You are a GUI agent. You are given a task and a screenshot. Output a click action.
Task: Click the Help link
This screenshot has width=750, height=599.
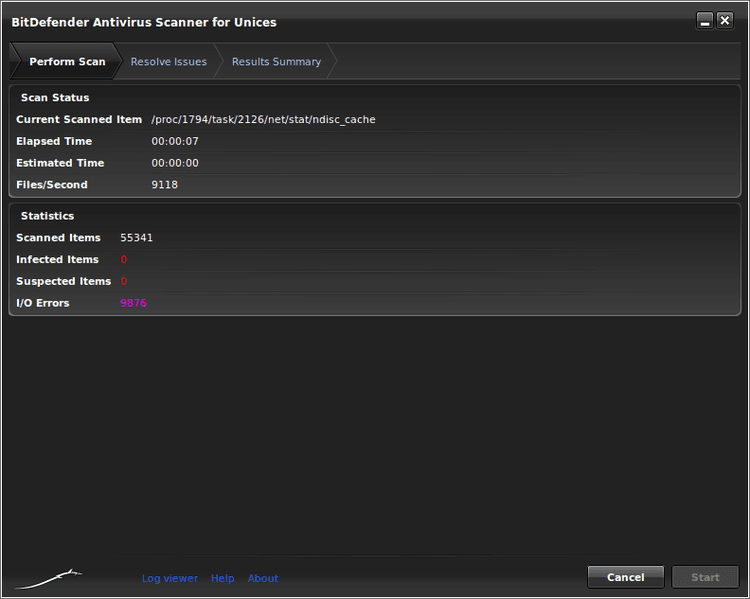click(x=222, y=578)
